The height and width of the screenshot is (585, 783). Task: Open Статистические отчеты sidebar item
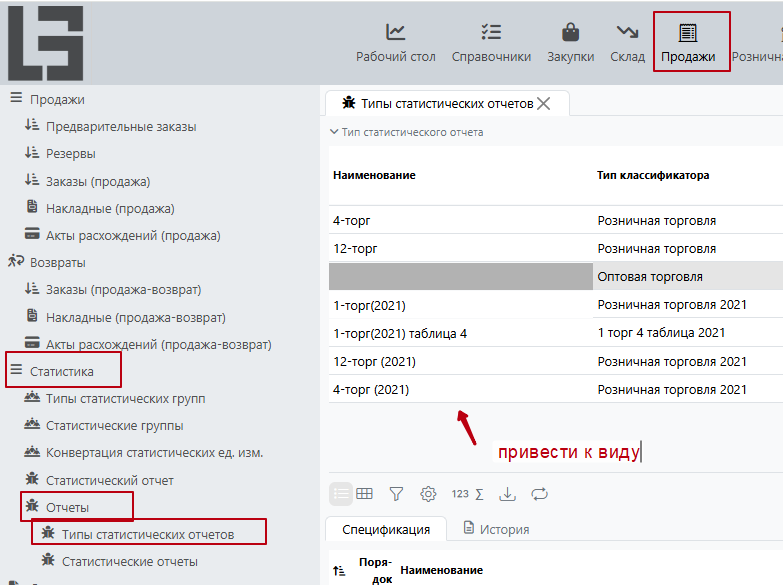coord(129,561)
